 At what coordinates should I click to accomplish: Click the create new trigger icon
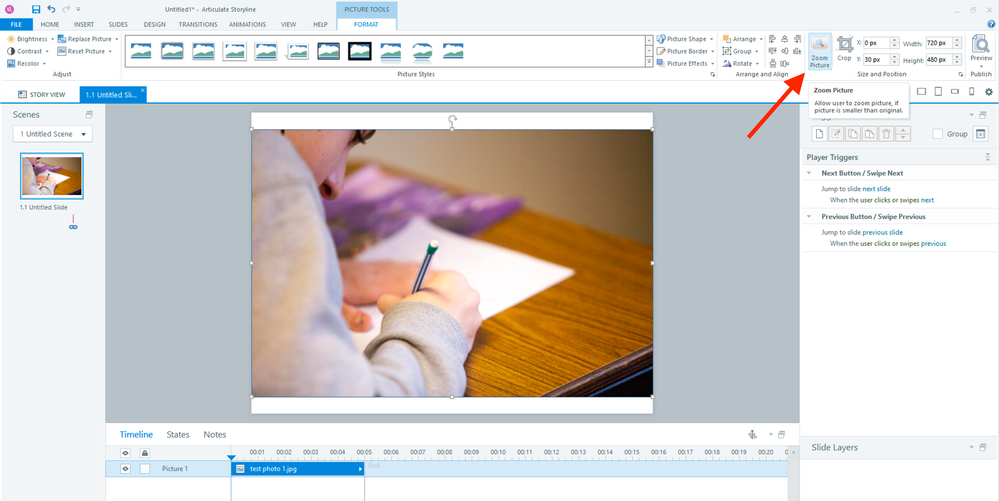coord(819,134)
